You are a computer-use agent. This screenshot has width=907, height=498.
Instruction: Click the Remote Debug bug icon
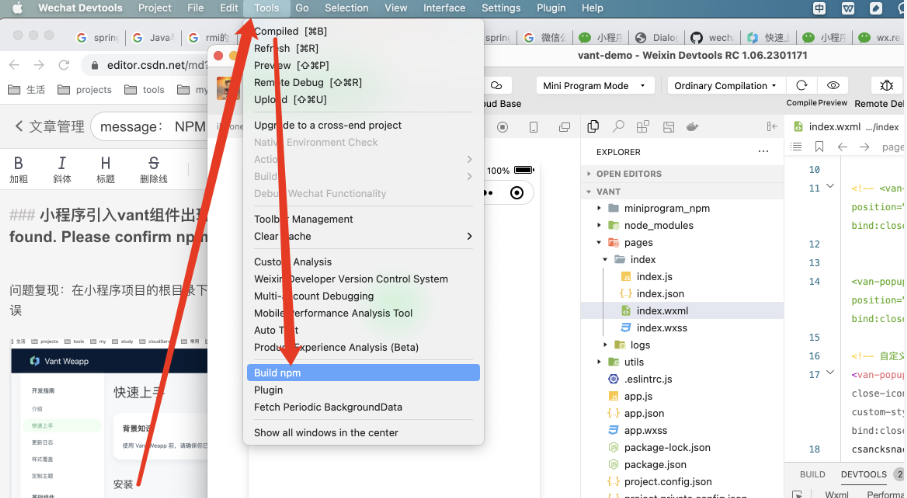point(886,86)
